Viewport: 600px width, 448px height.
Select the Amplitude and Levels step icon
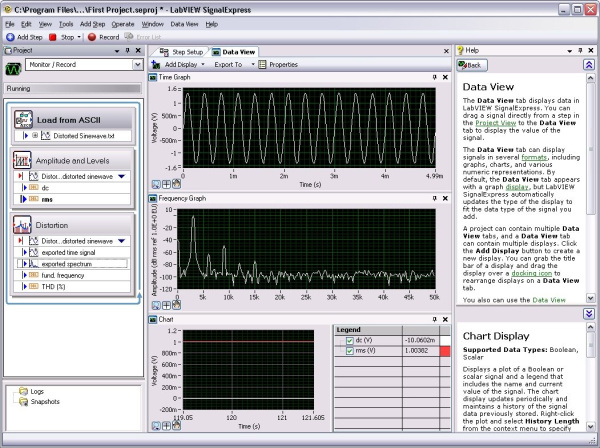(23, 161)
